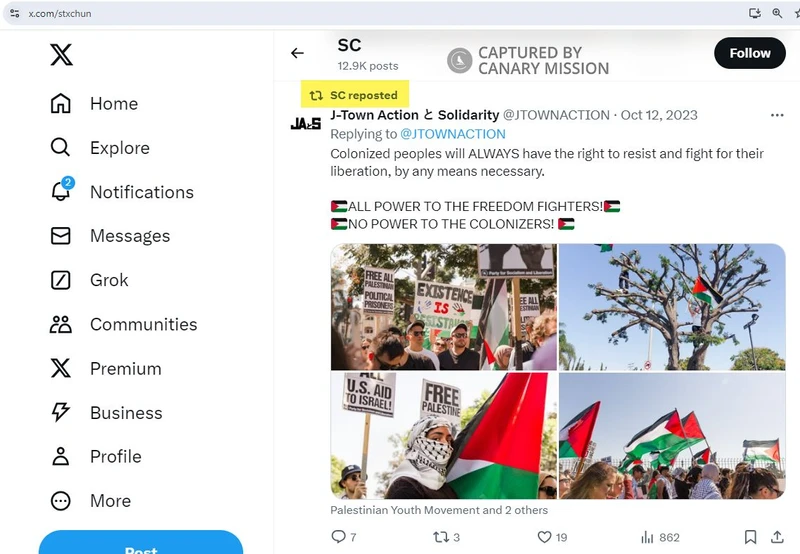This screenshot has width=800, height=554.
Task: View post analytics showing 862
Action: point(660,537)
